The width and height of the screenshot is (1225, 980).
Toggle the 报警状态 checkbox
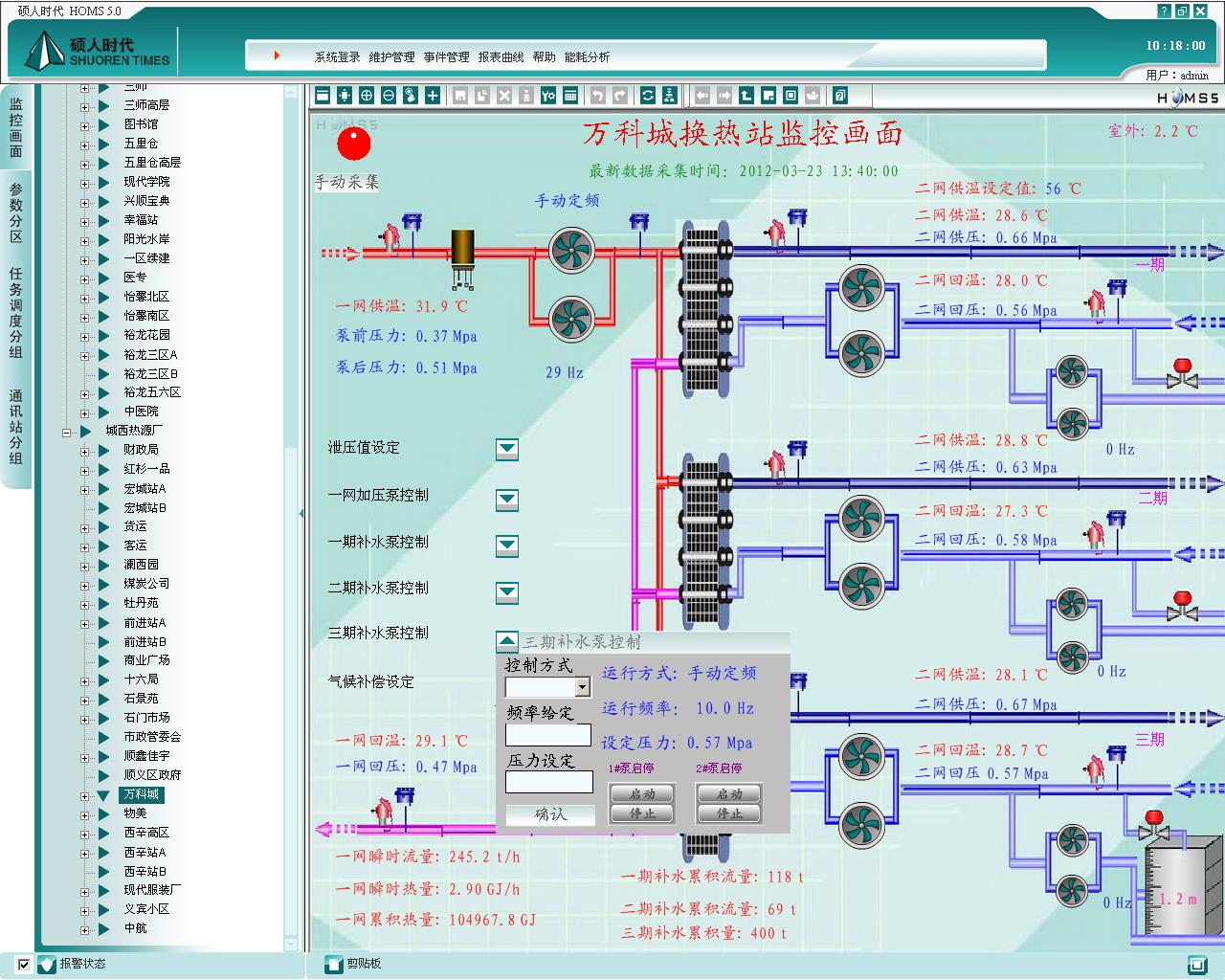tap(25, 964)
